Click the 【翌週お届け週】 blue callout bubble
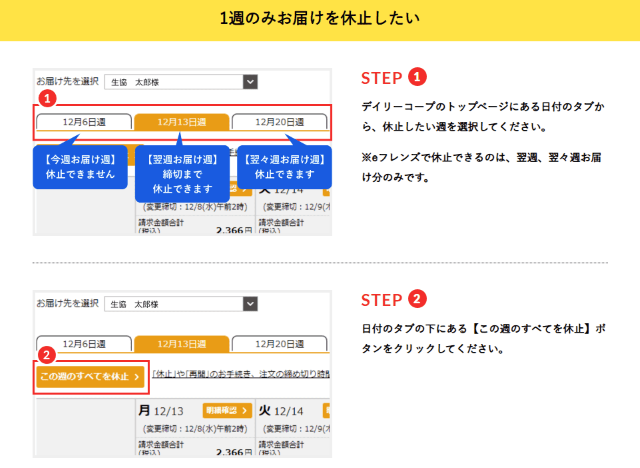This screenshot has width=640, height=468. click(x=181, y=173)
